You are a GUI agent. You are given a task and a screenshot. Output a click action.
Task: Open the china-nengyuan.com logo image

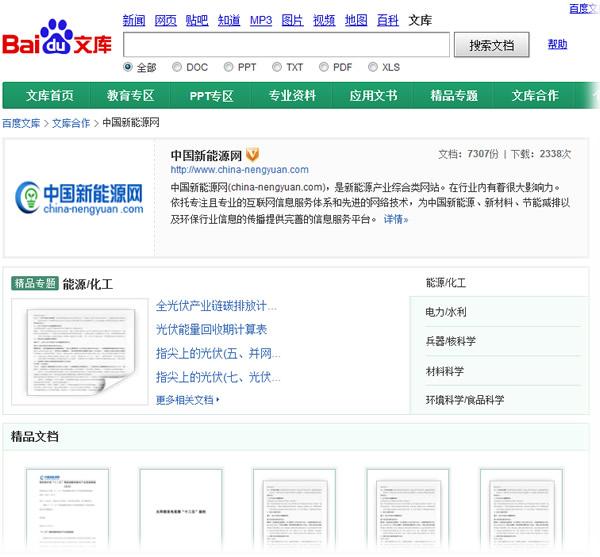(79, 198)
